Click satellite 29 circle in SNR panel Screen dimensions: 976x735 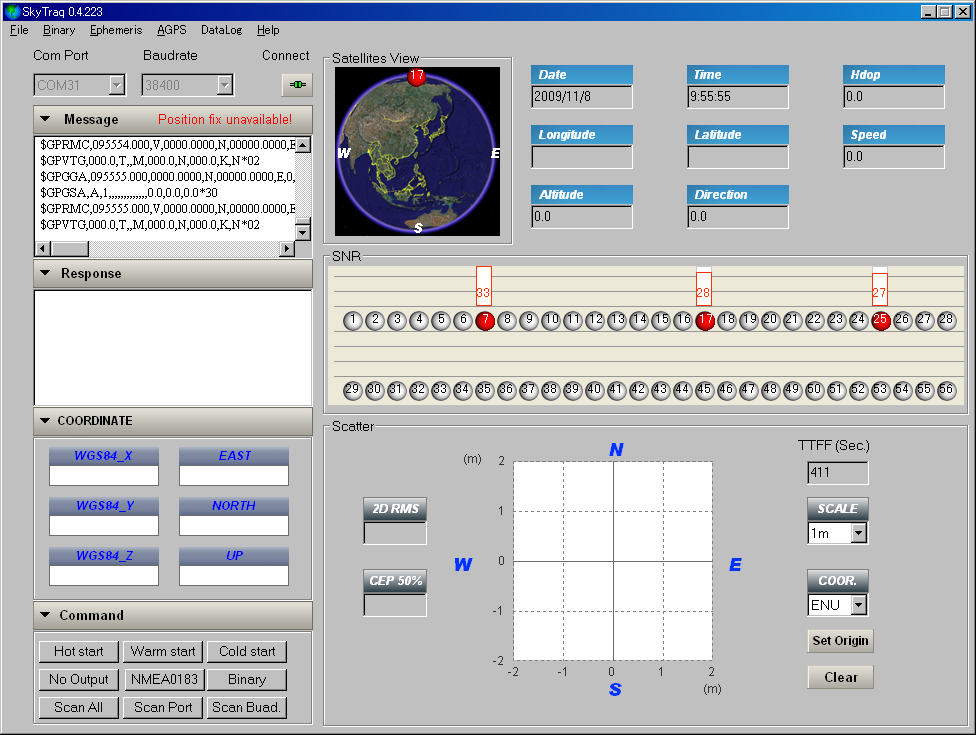coord(353,390)
